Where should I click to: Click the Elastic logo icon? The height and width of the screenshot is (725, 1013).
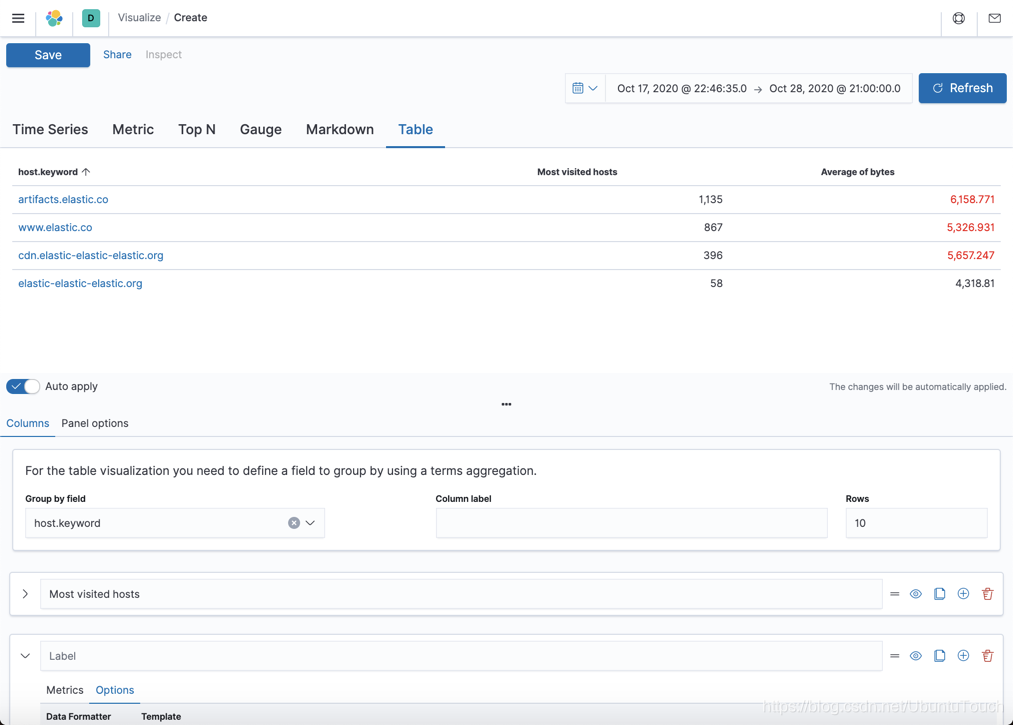(x=54, y=18)
